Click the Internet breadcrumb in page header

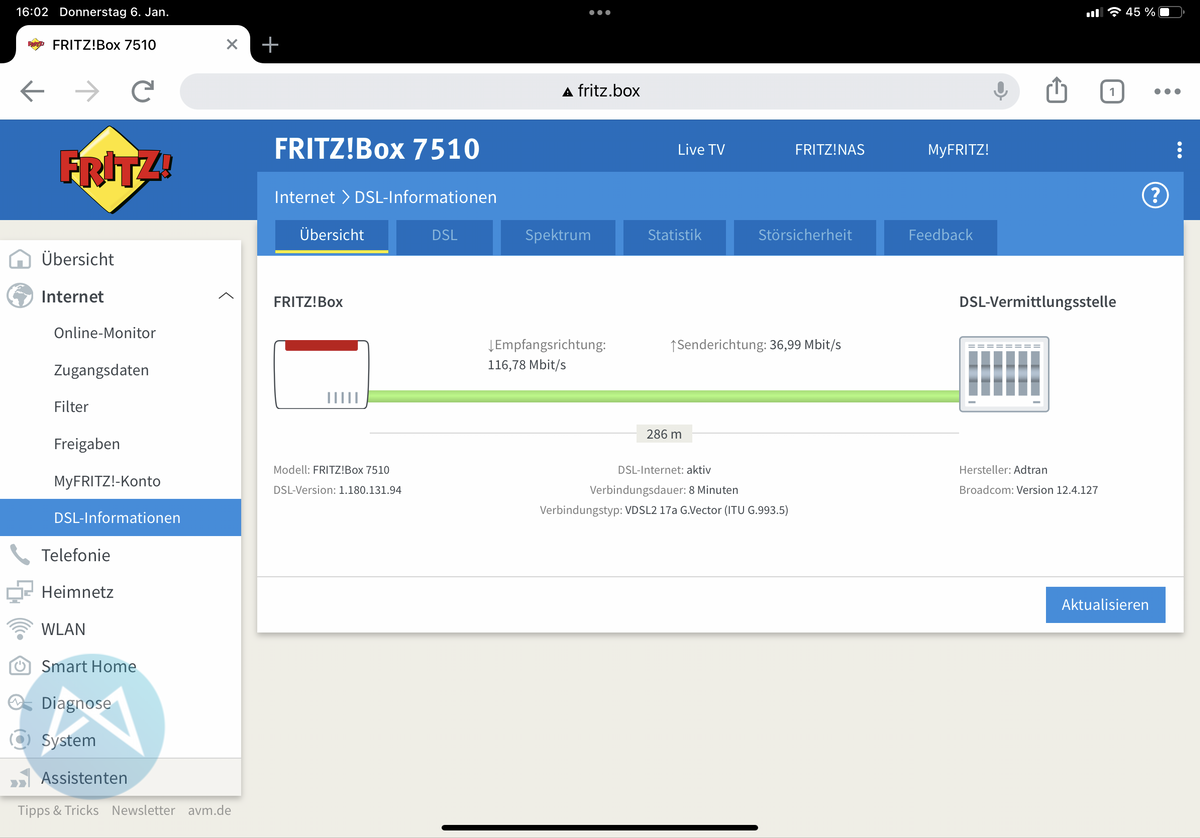pos(305,197)
